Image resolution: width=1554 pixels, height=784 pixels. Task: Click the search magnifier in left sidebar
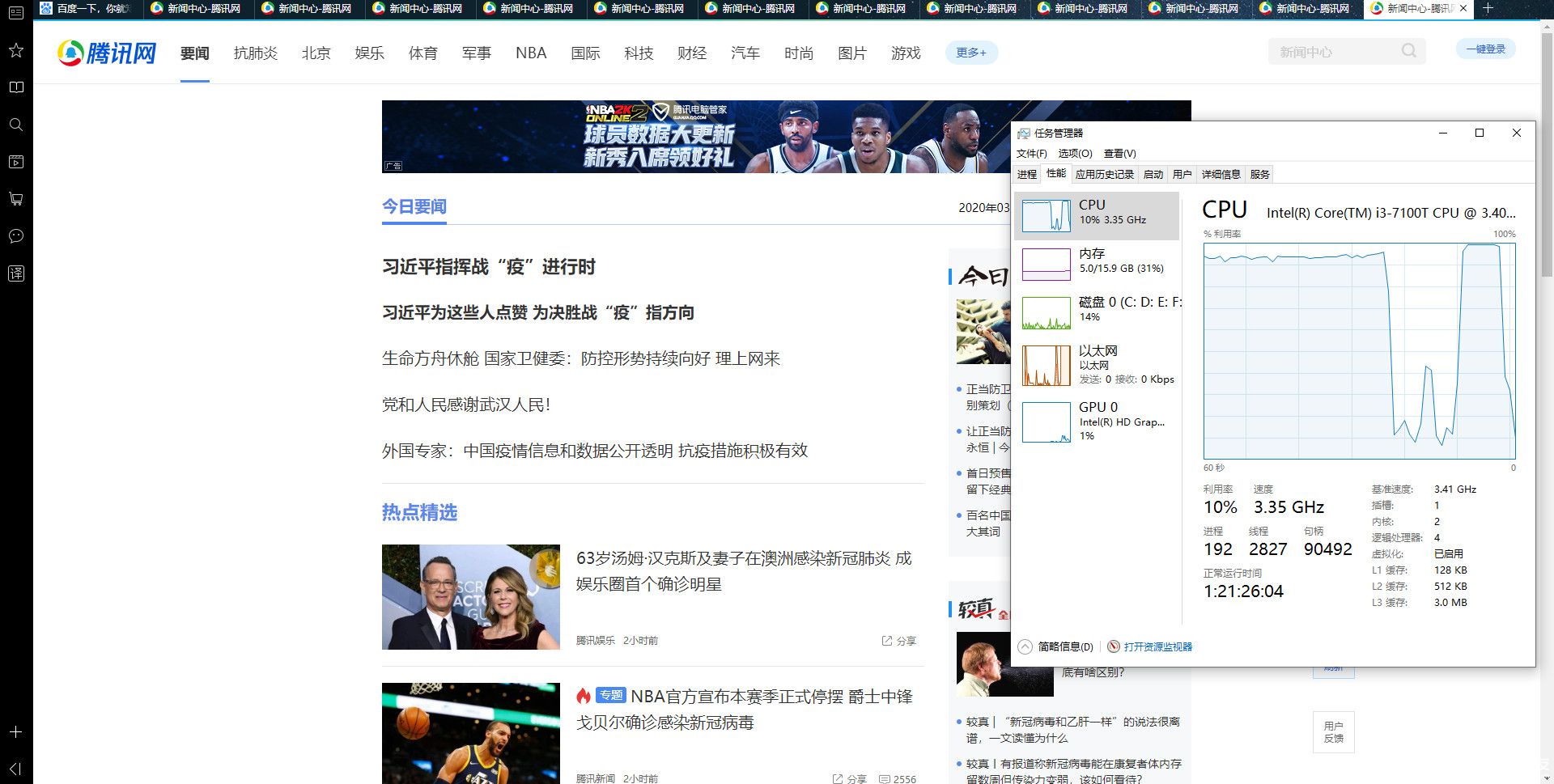[15, 125]
